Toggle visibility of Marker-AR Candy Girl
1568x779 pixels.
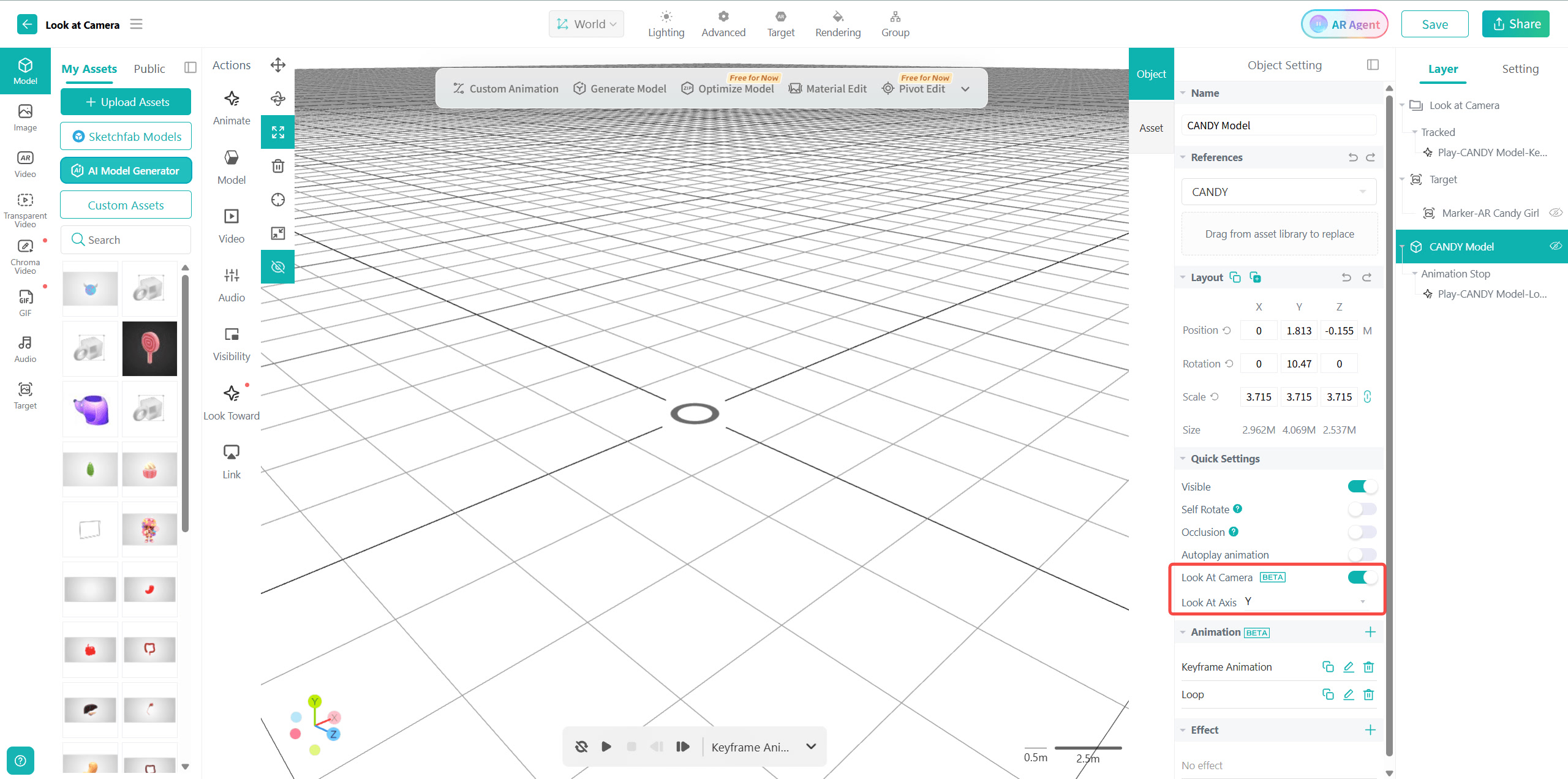1556,213
